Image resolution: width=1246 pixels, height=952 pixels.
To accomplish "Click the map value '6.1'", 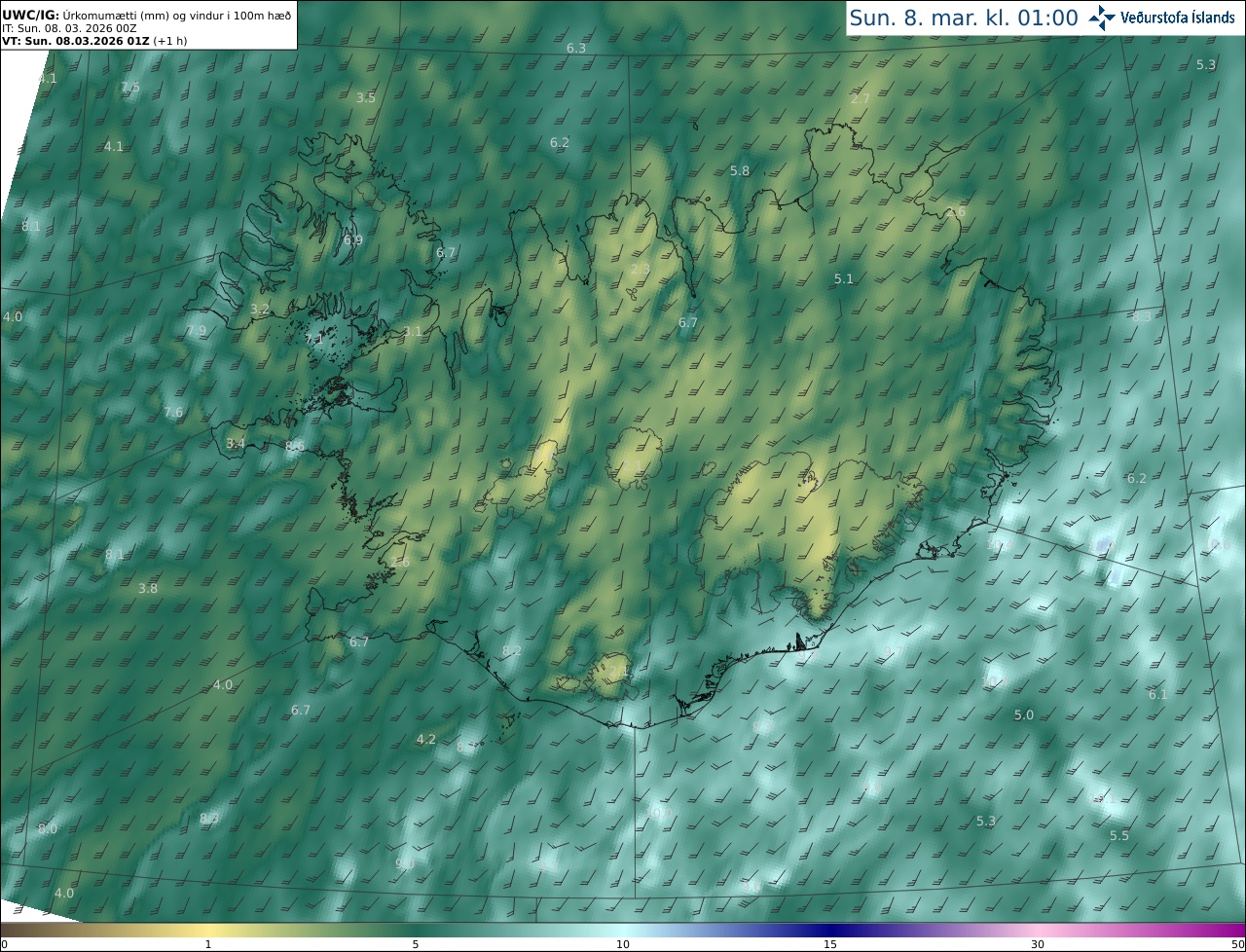I will (1157, 695).
